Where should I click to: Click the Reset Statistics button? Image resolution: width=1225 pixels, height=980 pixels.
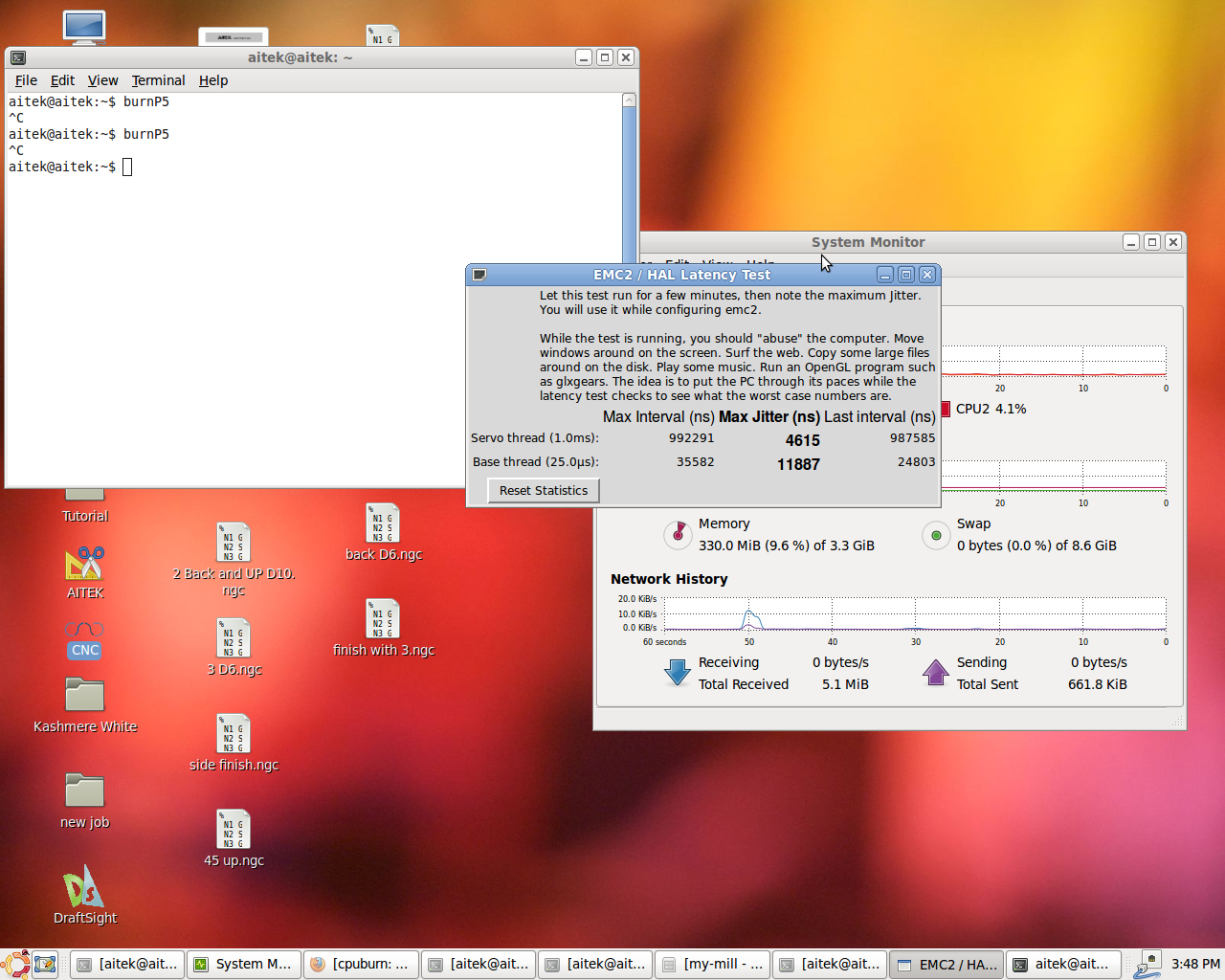point(544,490)
